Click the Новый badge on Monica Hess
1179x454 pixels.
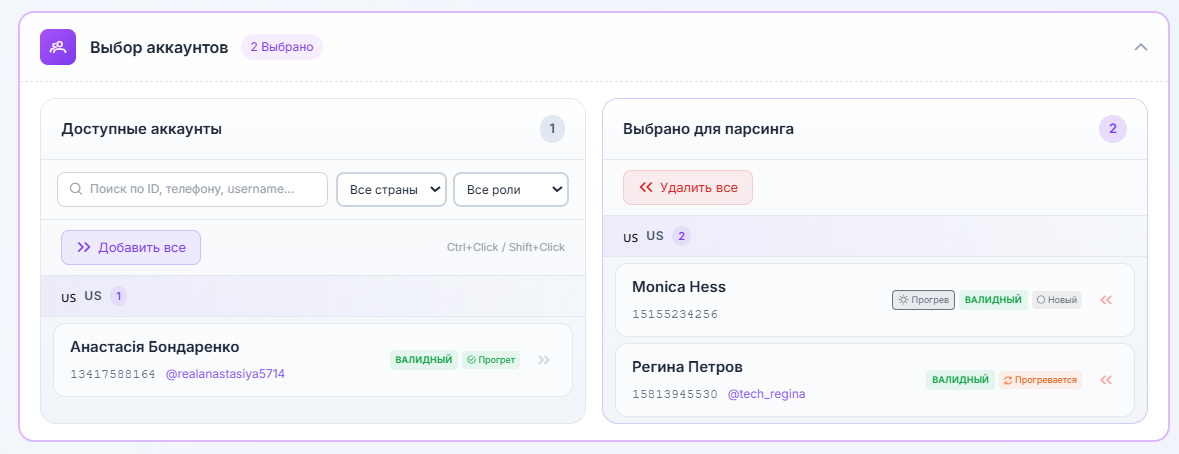point(1056,300)
